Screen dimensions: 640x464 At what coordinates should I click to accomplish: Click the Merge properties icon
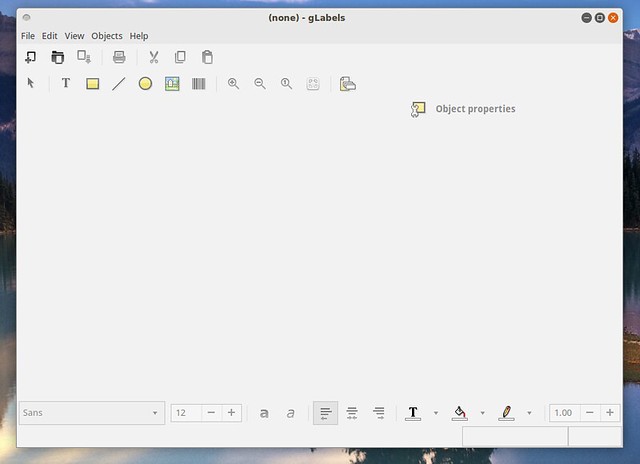(347, 84)
